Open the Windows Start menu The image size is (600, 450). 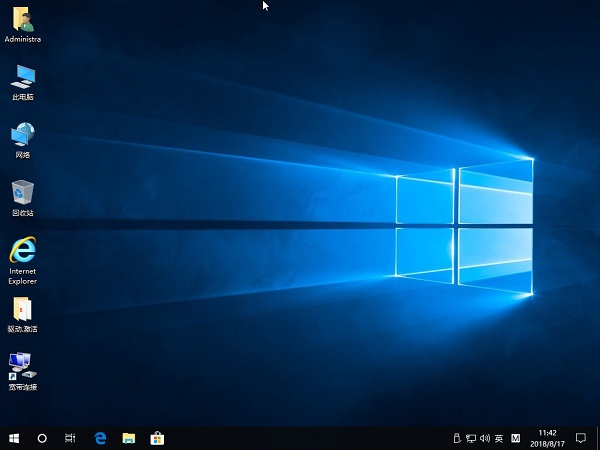point(14,438)
